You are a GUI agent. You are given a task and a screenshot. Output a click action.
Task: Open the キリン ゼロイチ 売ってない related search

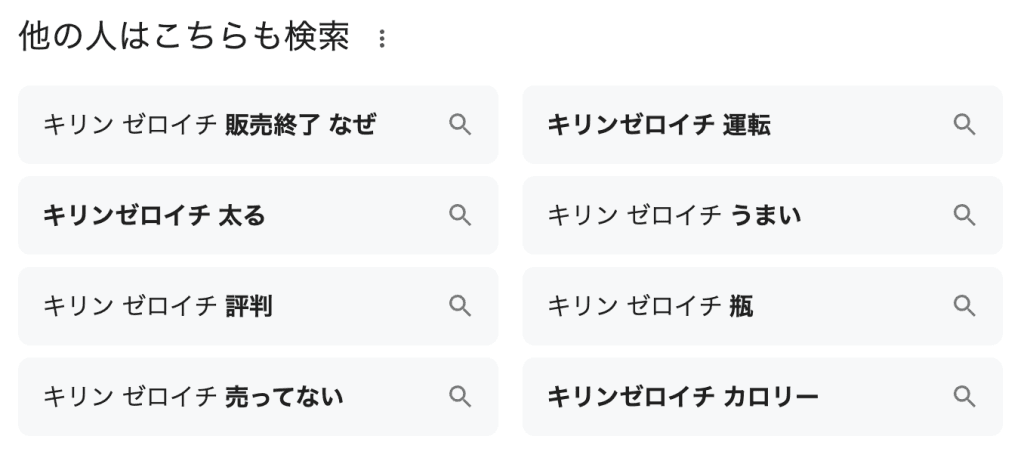(192, 397)
